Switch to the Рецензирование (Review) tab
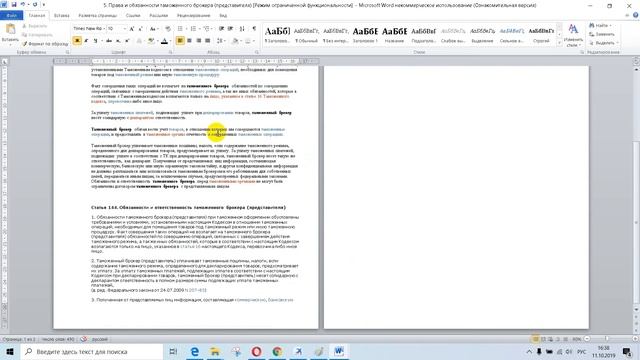The width and height of the screenshot is (640, 360). point(193,16)
